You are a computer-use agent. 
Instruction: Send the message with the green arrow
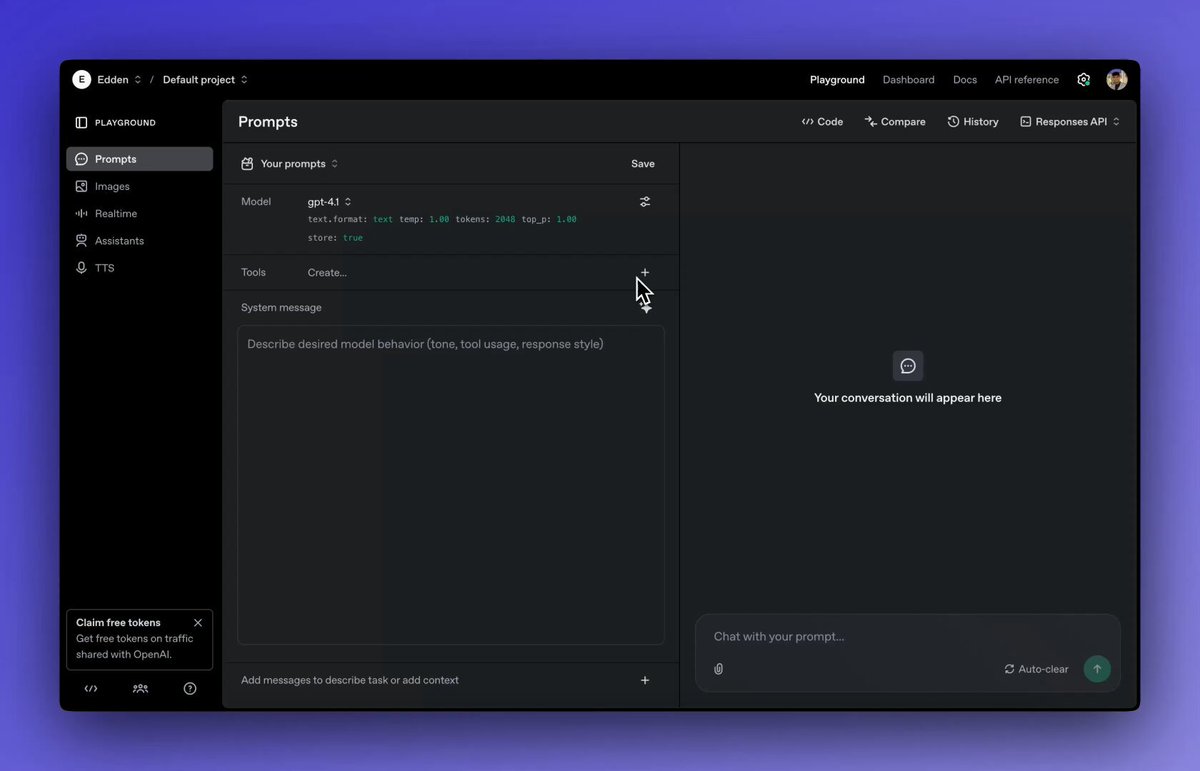1097,669
